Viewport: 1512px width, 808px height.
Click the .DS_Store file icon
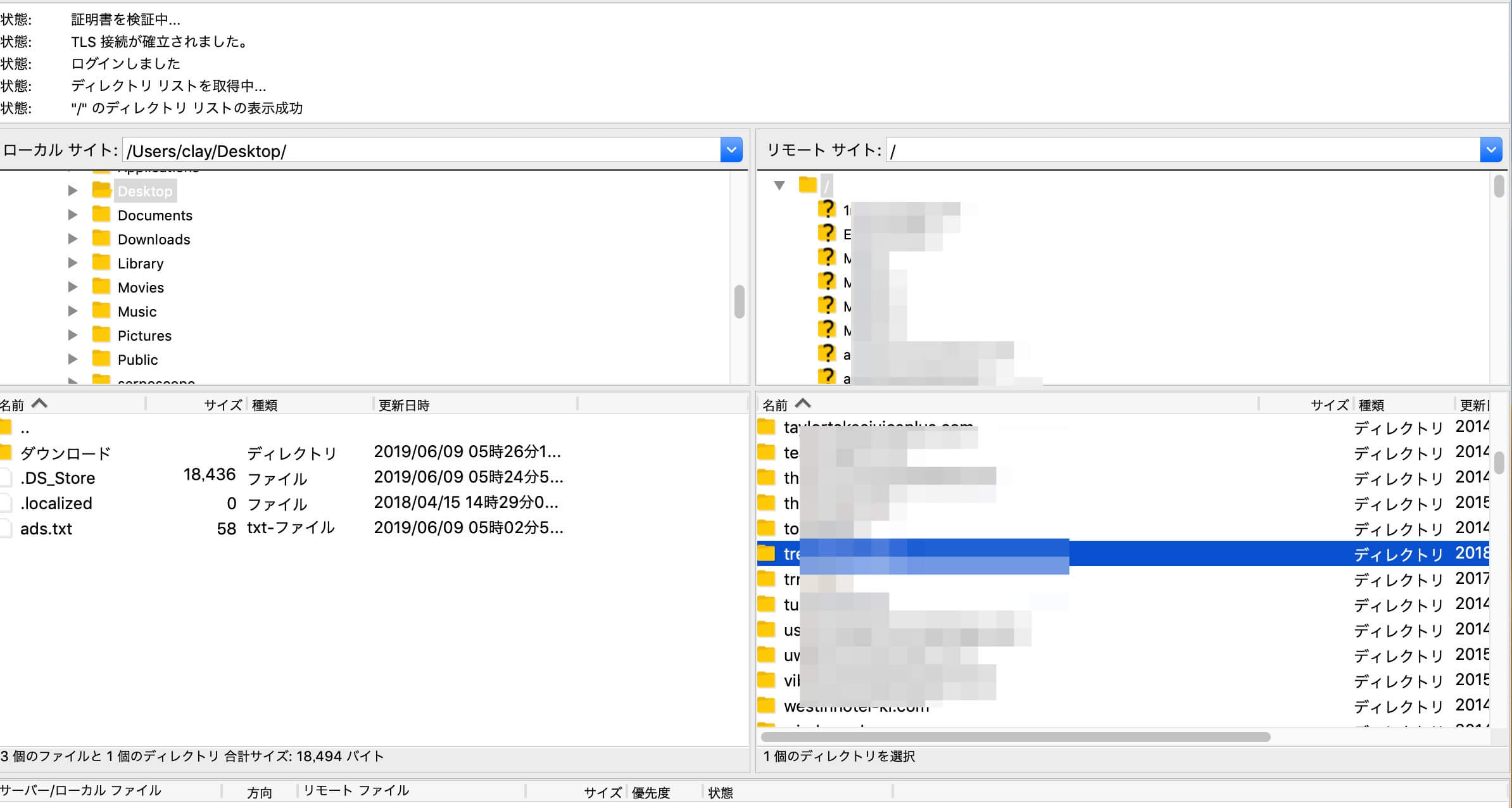[x=6, y=478]
